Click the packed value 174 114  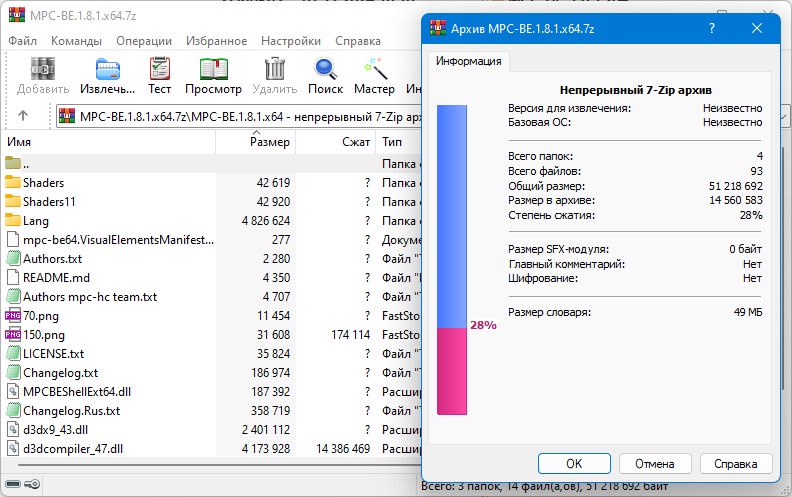[351, 335]
